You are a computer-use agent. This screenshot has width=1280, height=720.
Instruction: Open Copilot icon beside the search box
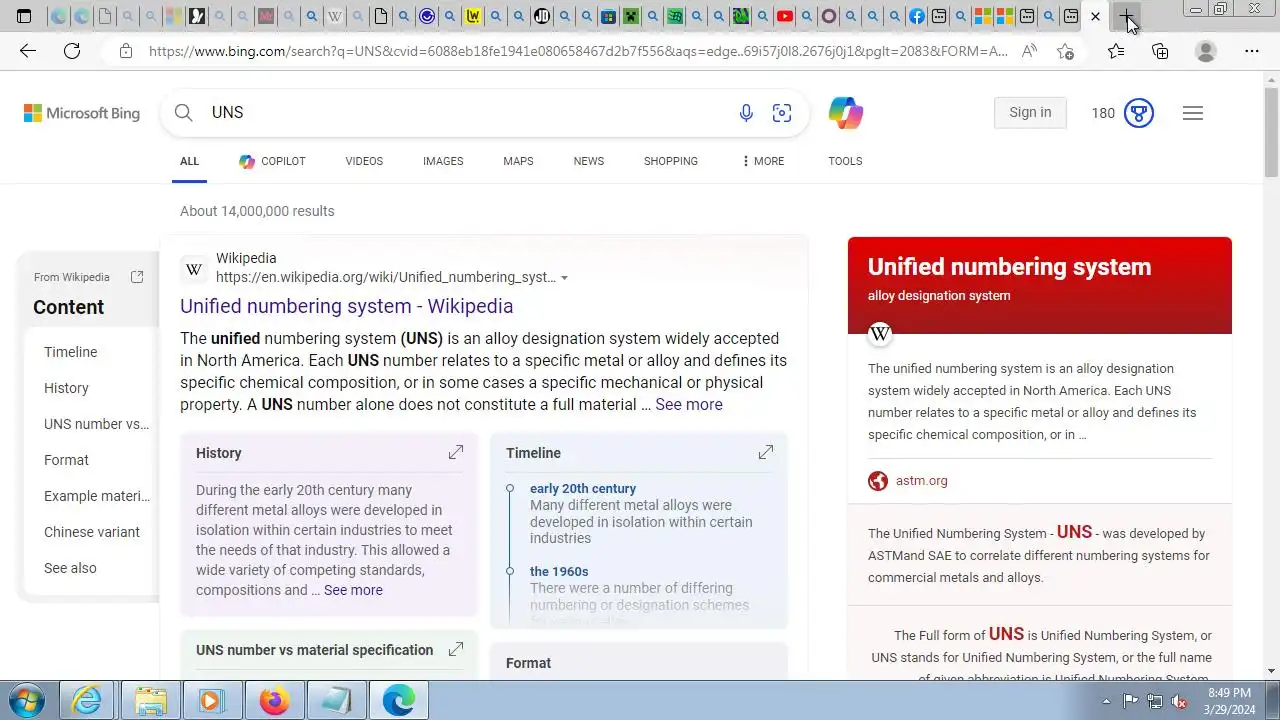(846, 113)
